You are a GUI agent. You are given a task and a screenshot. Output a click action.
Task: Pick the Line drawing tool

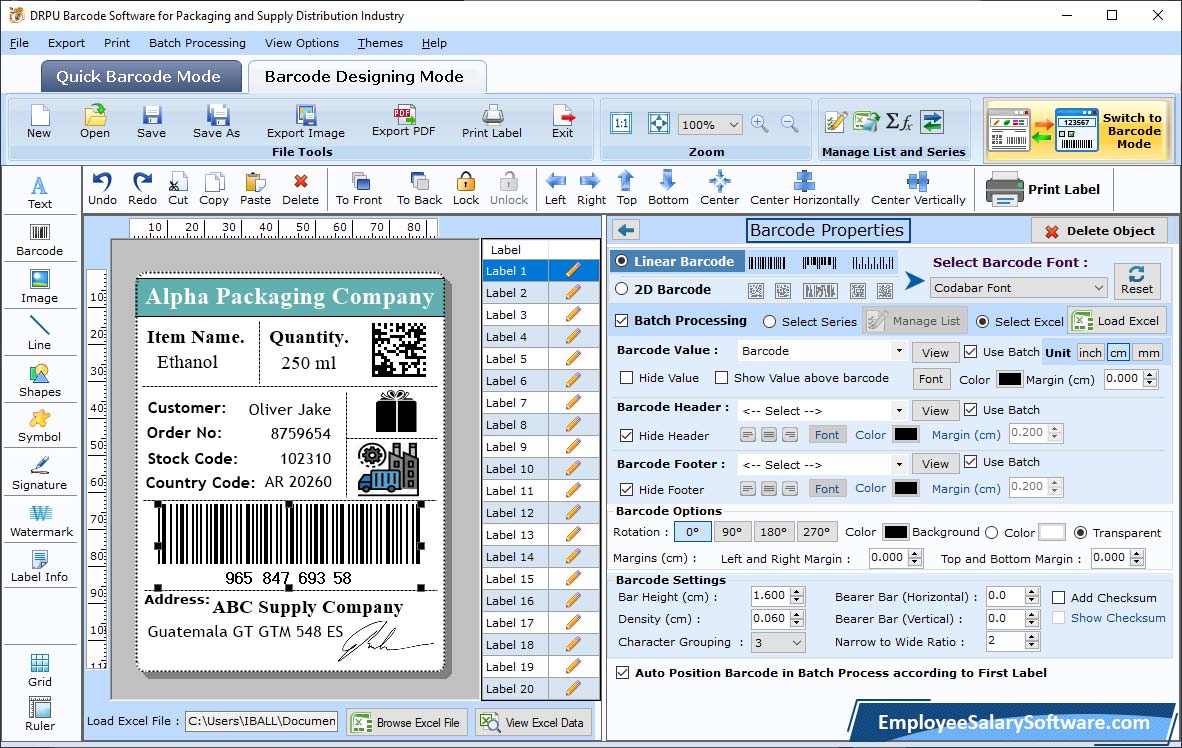click(x=39, y=333)
